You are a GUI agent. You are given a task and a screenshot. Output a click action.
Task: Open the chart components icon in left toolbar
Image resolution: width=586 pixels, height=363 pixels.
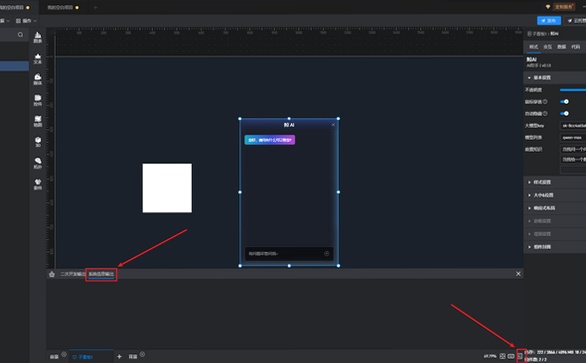(38, 37)
